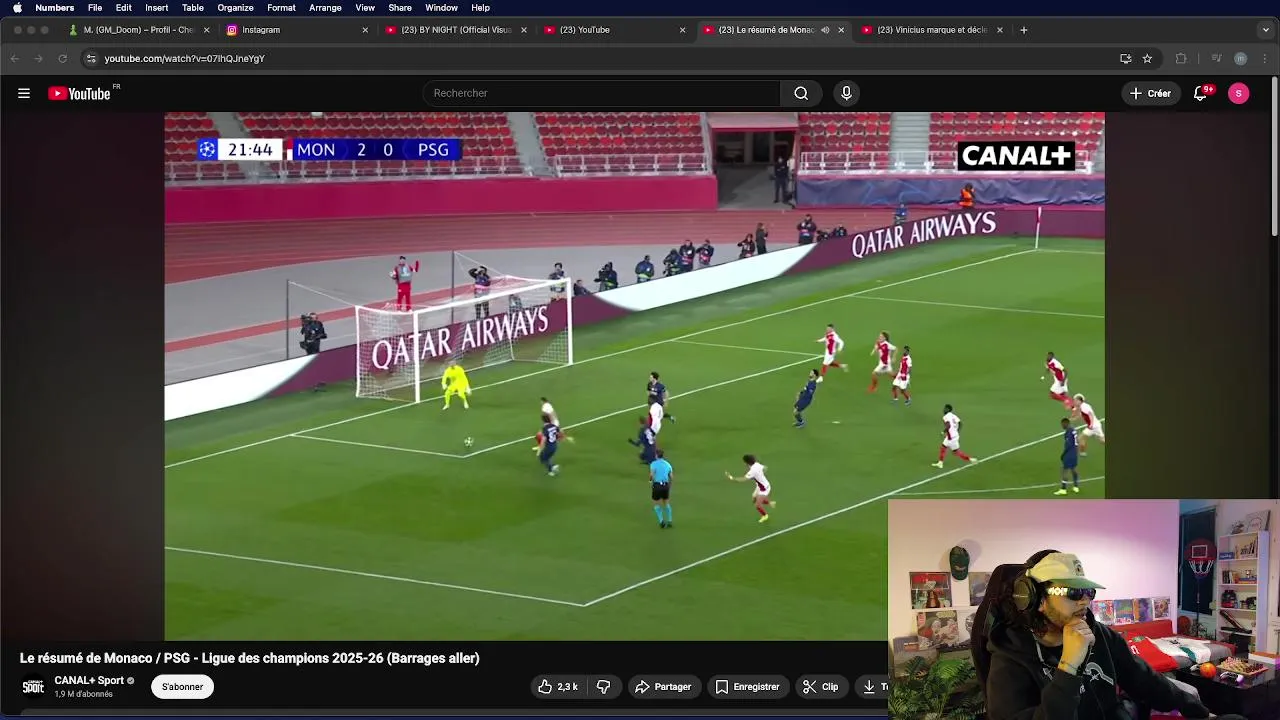This screenshot has height=720, width=1280.
Task: Open the Arrange menu
Action: [326, 7]
